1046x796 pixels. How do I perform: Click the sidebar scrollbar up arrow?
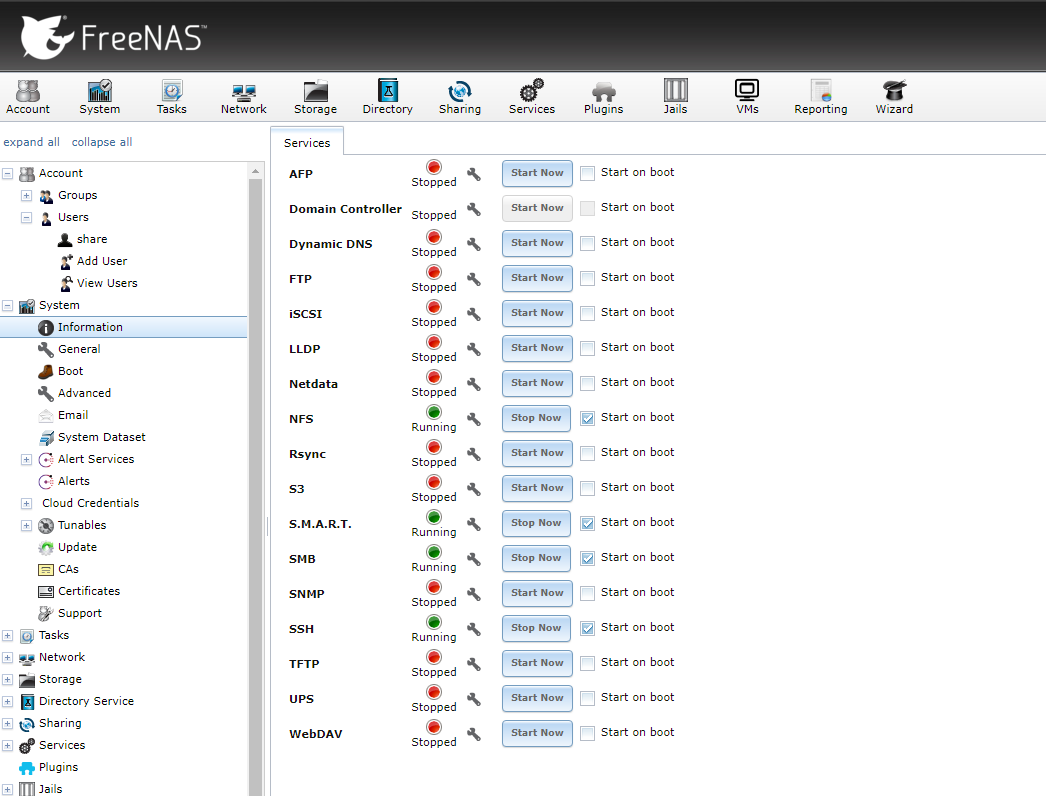pos(255,171)
